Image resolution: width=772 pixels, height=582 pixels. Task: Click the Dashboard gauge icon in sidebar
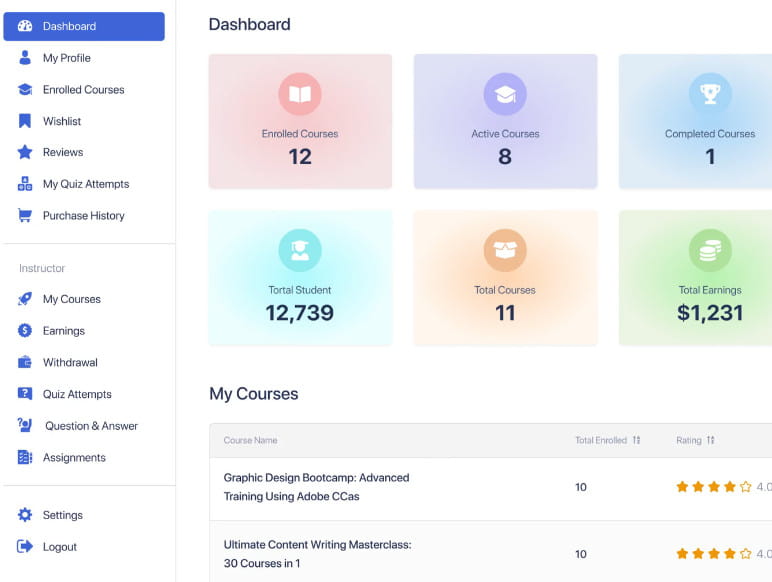click(25, 26)
